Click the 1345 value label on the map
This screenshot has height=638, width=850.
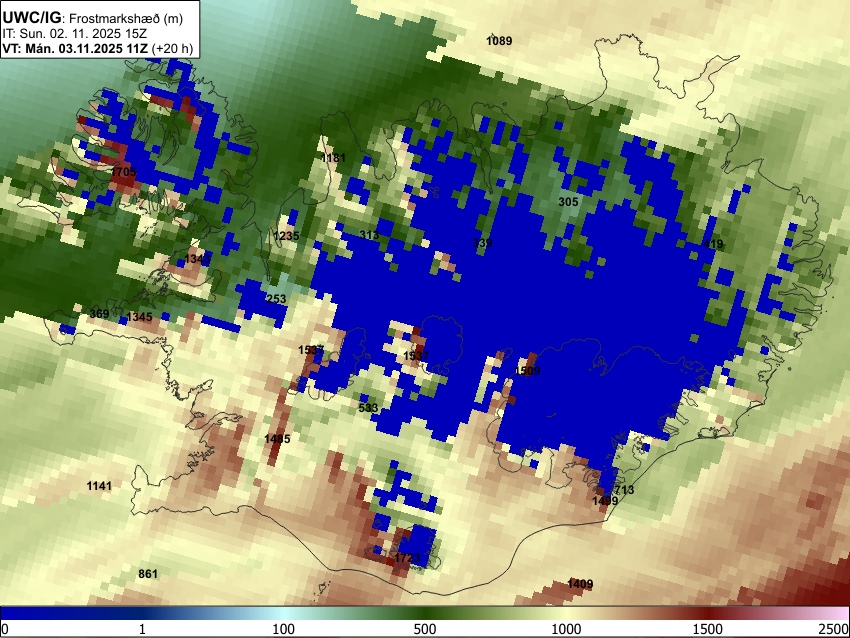click(139, 317)
